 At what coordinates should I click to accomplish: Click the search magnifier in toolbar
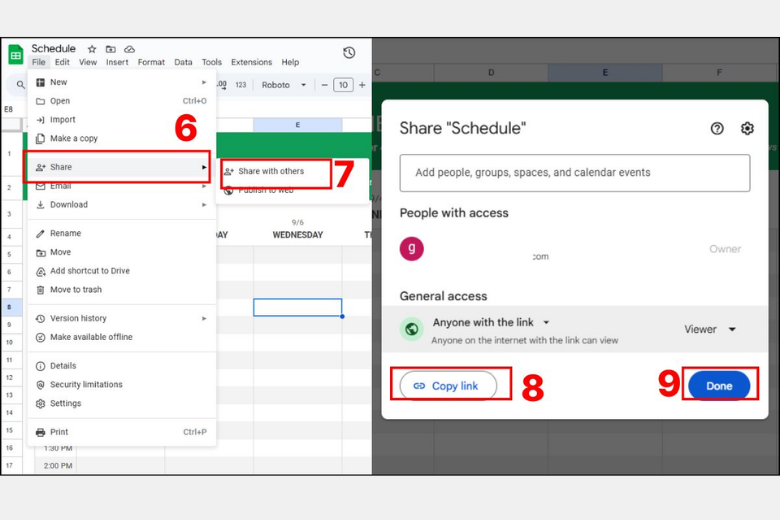click(x=20, y=85)
